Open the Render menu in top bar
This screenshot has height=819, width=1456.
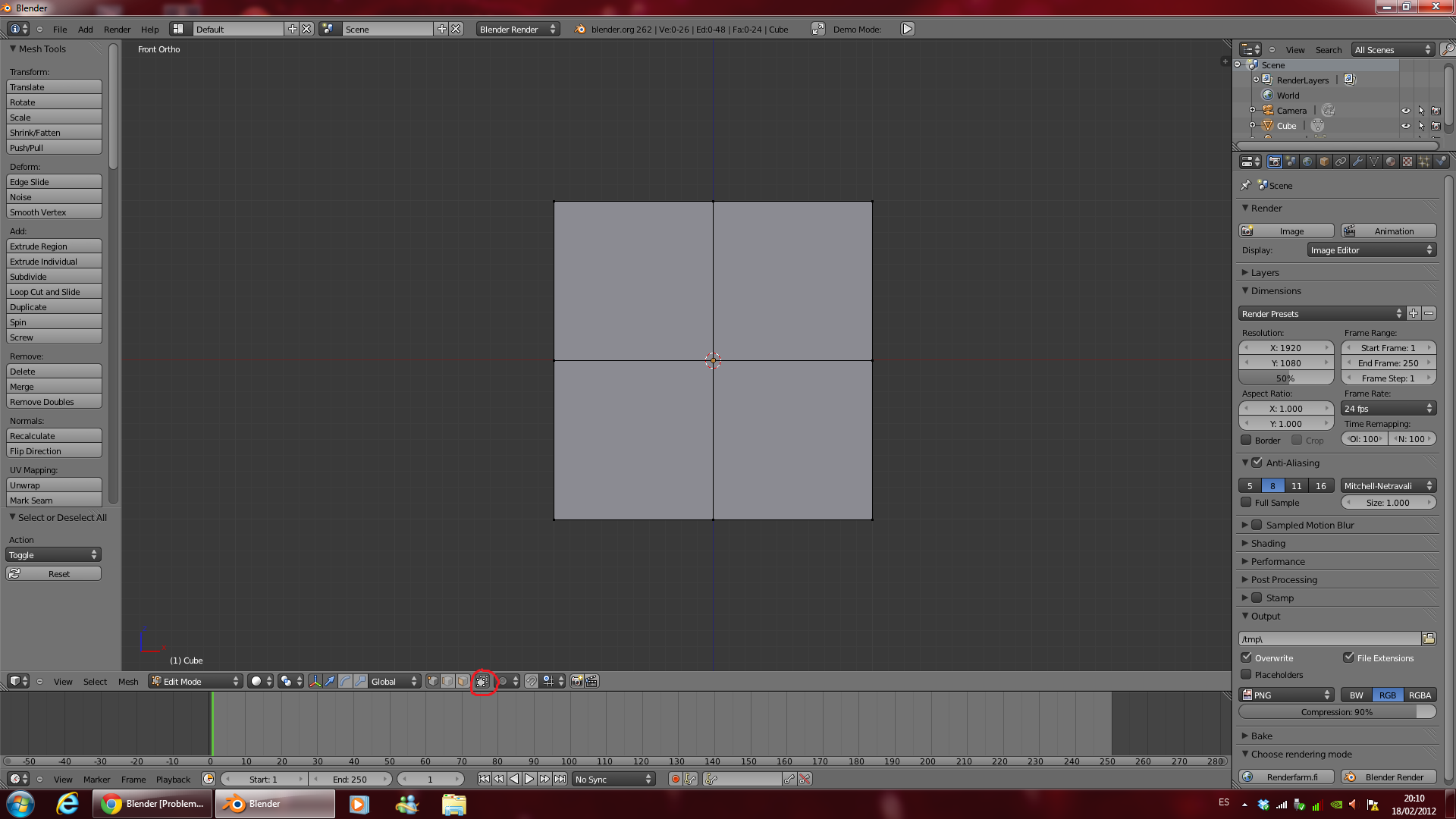[x=117, y=29]
